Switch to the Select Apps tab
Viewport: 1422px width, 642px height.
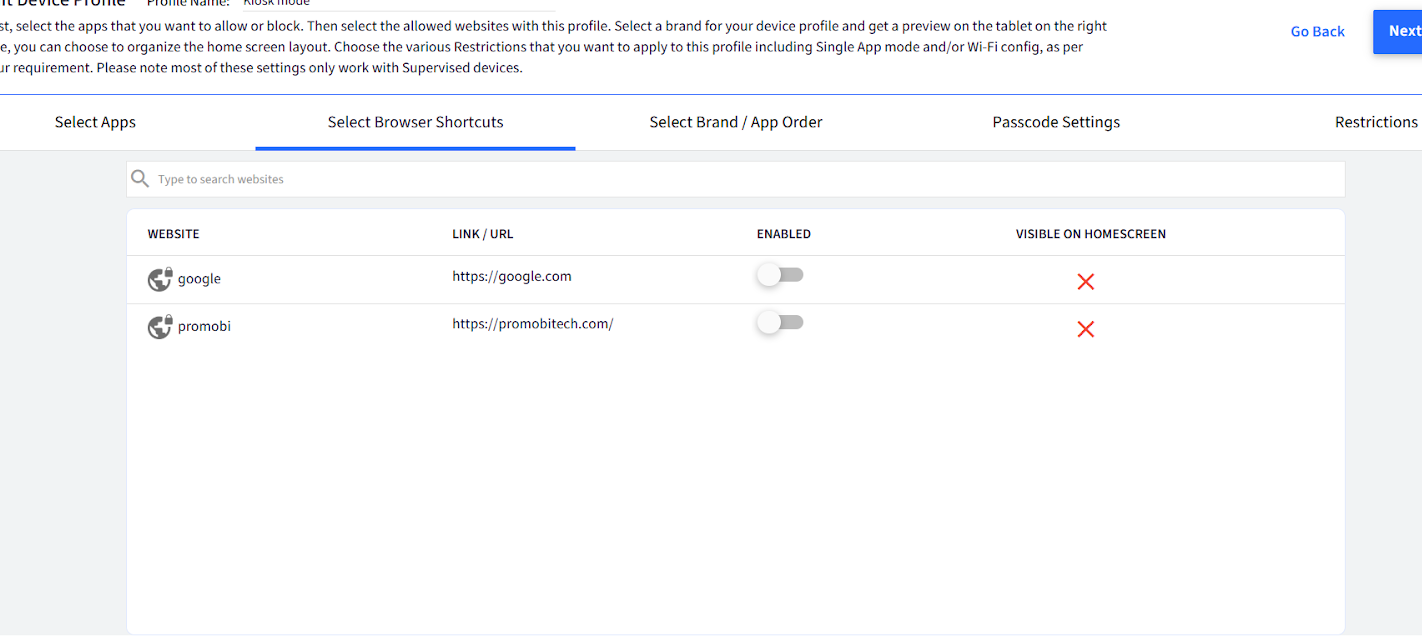[x=95, y=122]
